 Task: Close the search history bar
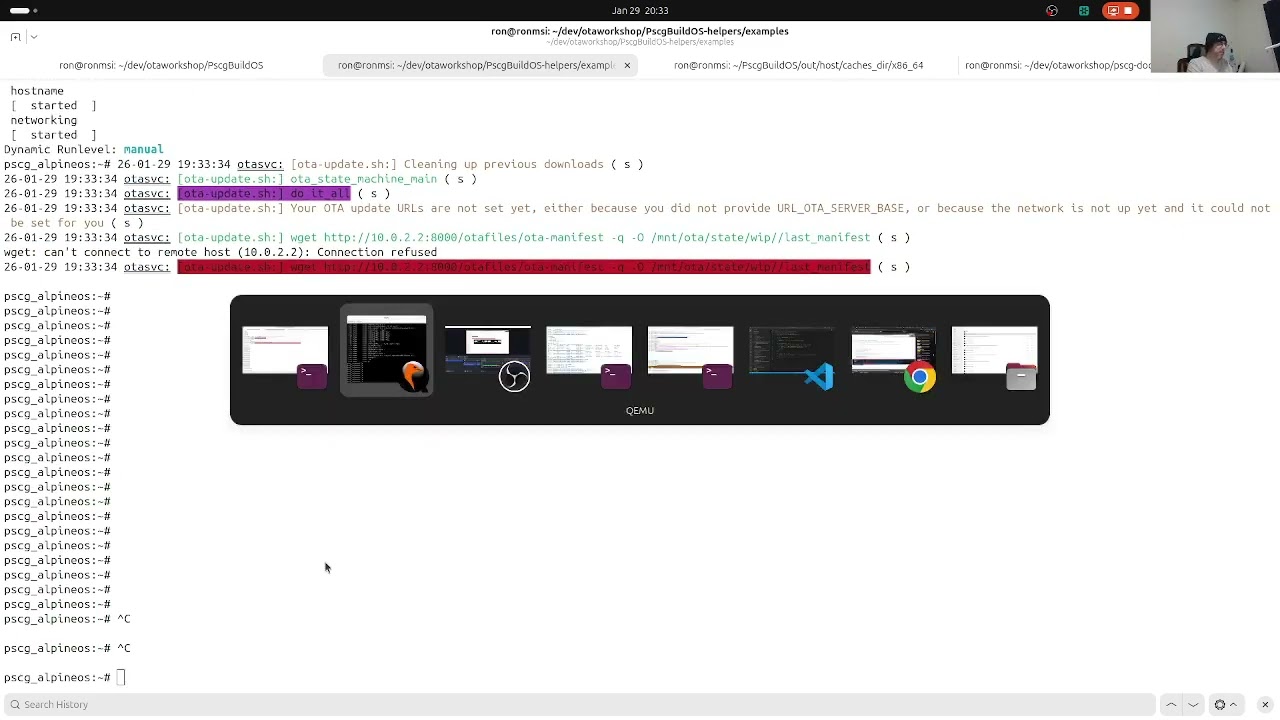point(1265,705)
